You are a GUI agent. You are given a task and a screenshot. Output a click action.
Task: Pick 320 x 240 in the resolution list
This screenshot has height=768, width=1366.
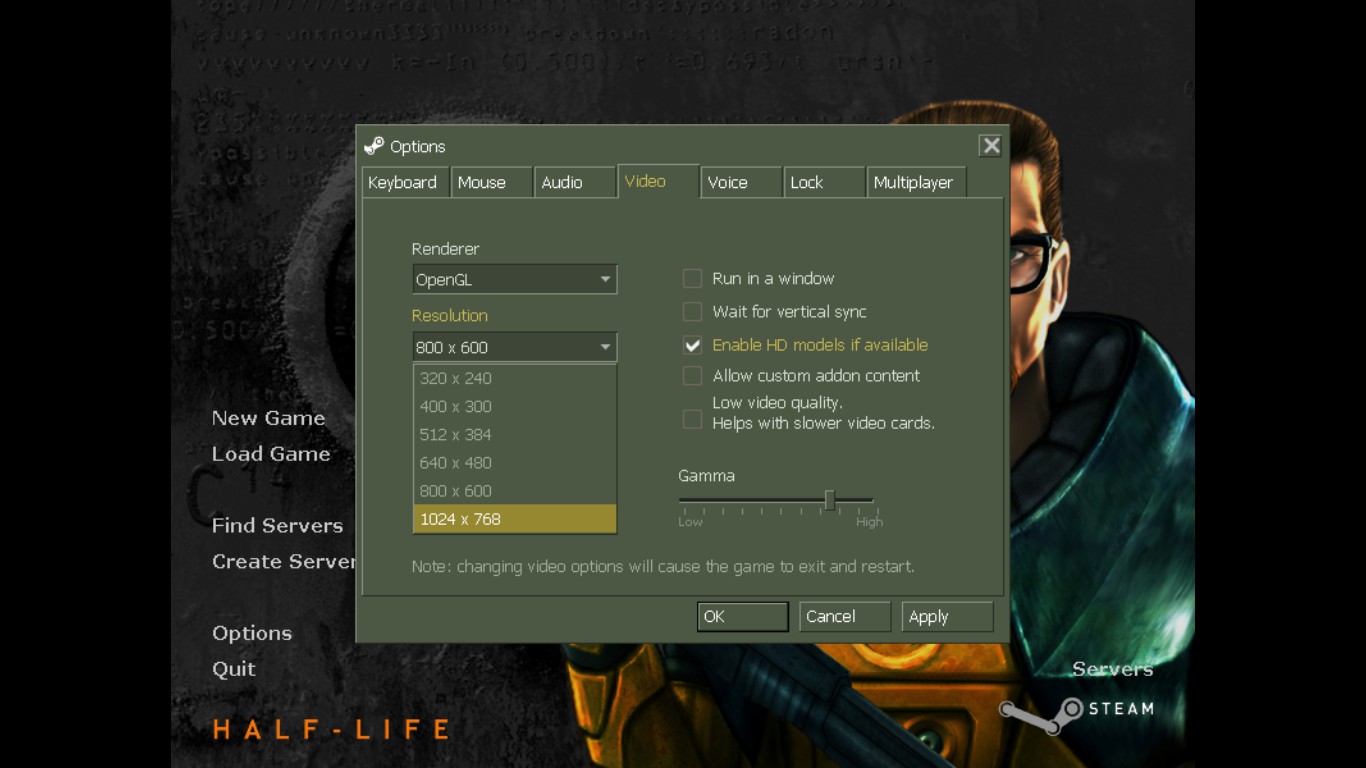tap(514, 379)
